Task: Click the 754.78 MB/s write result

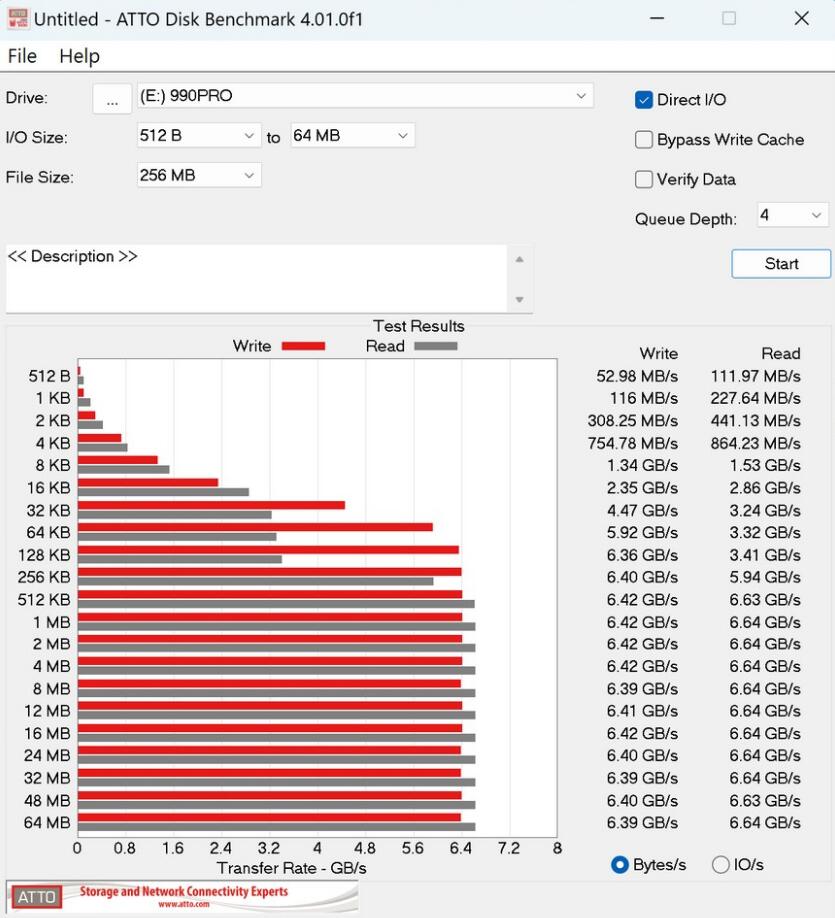Action: tap(633, 444)
